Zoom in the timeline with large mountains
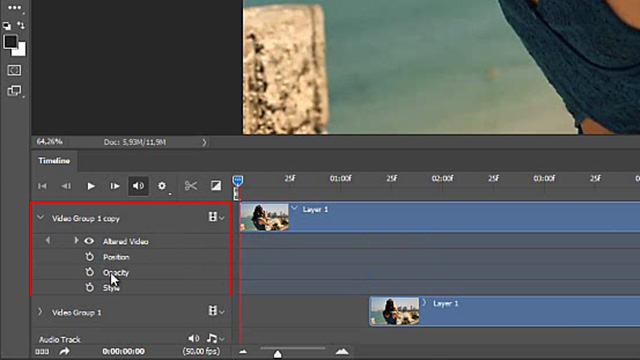The height and width of the screenshot is (360, 640). click(x=342, y=351)
